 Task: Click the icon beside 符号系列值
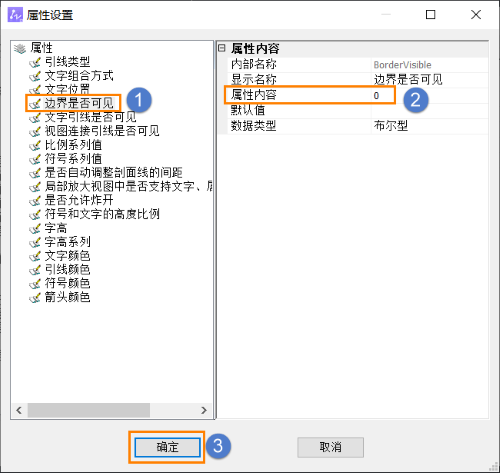point(35,159)
